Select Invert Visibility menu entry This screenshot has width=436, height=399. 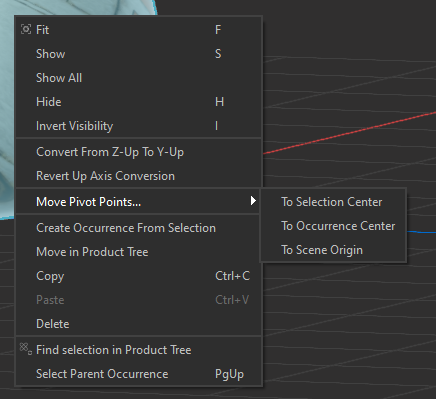(x=138, y=126)
